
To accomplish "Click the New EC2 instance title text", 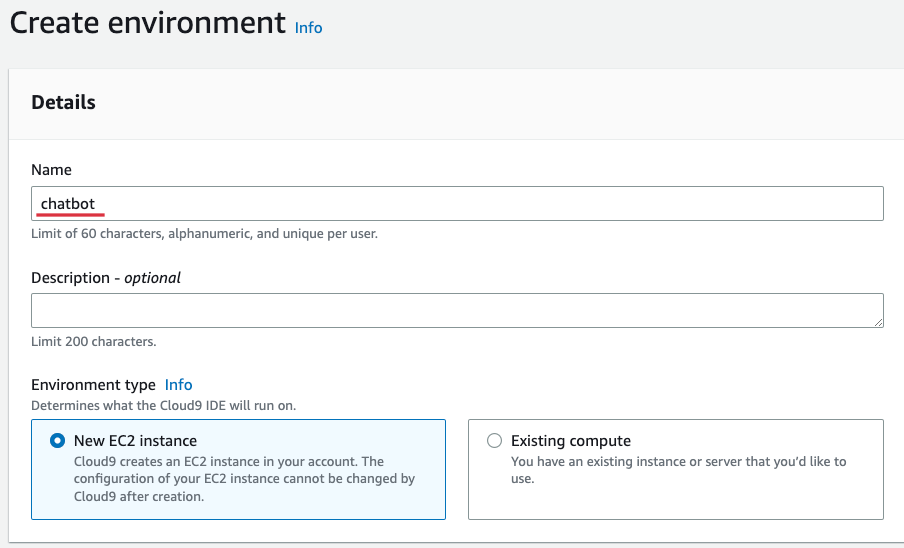I will click(135, 441).
